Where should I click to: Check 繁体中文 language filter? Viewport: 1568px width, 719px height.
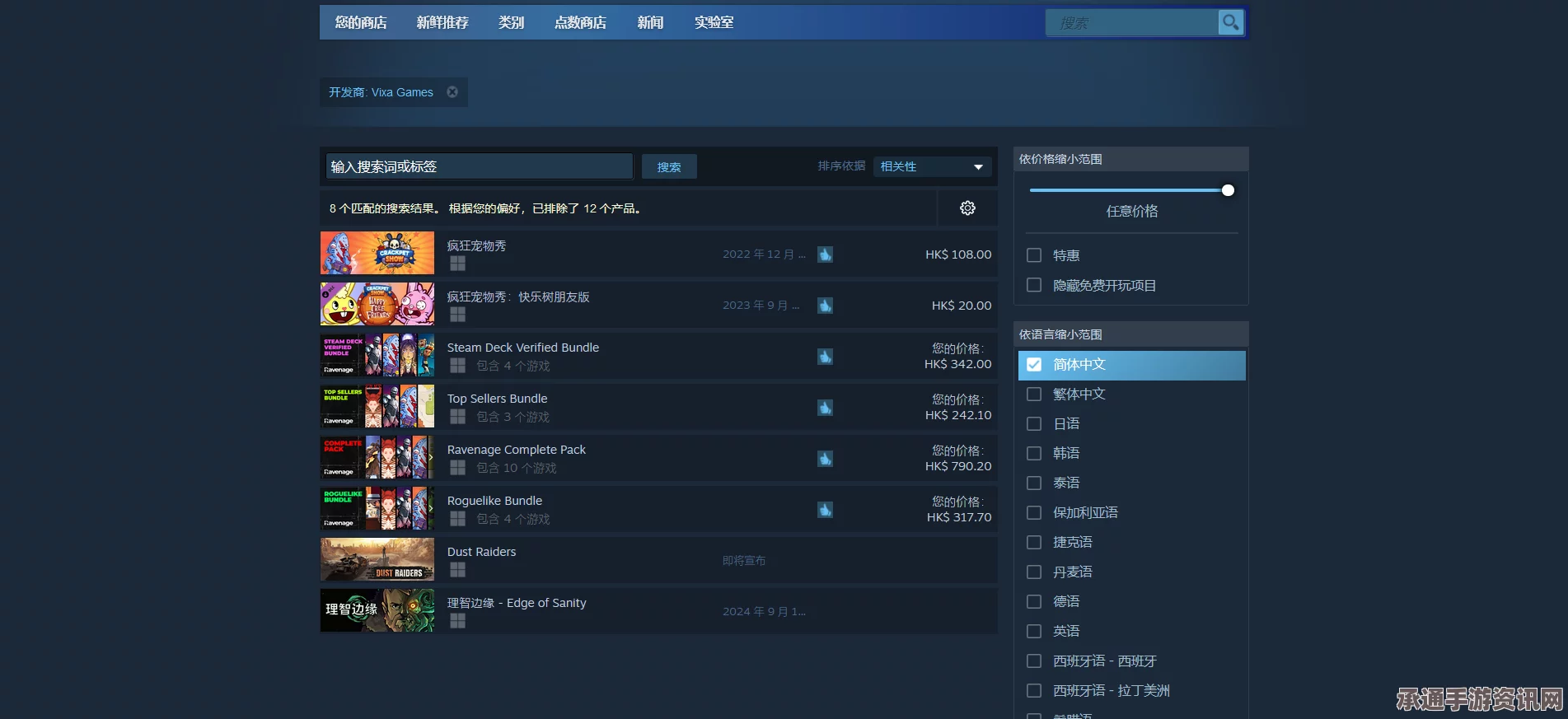pyautogui.click(x=1034, y=394)
